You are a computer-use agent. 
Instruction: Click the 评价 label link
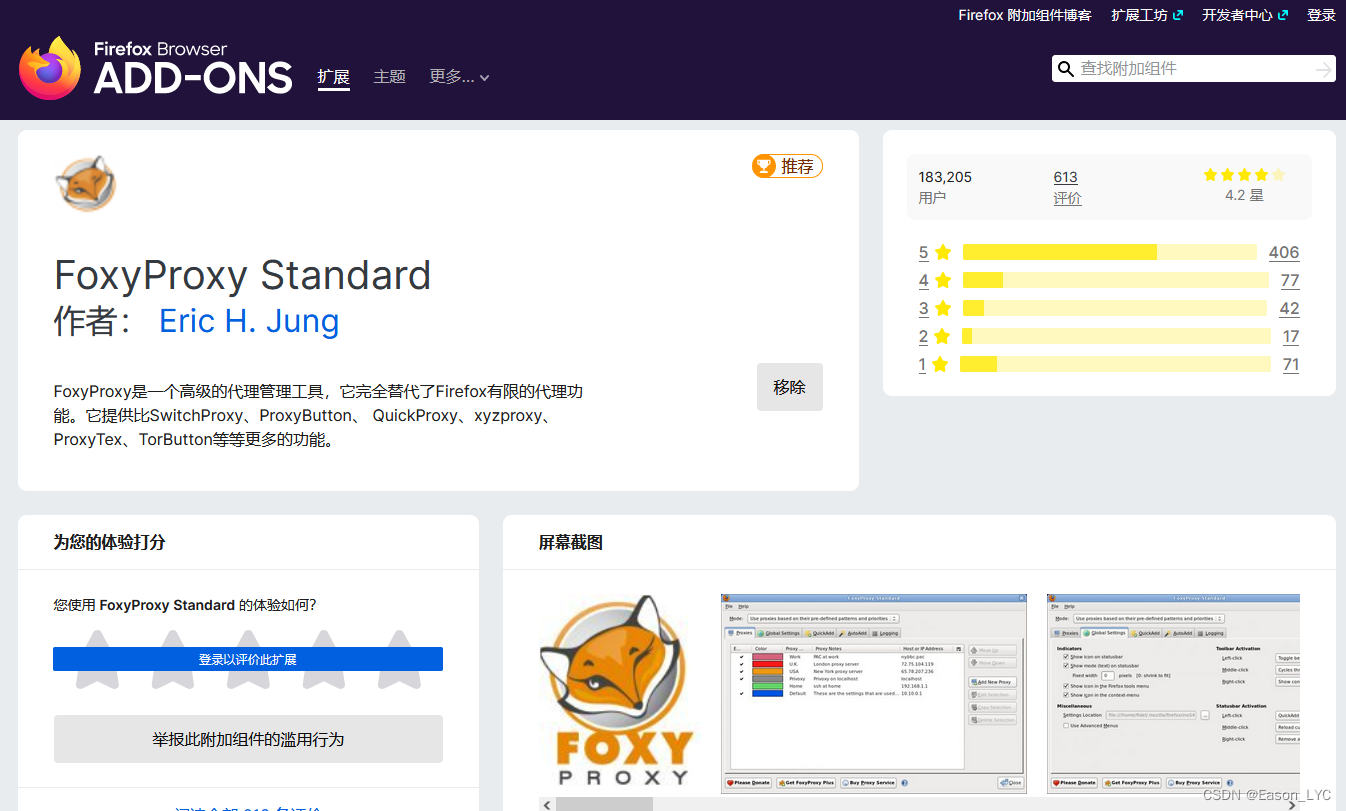coord(1067,198)
